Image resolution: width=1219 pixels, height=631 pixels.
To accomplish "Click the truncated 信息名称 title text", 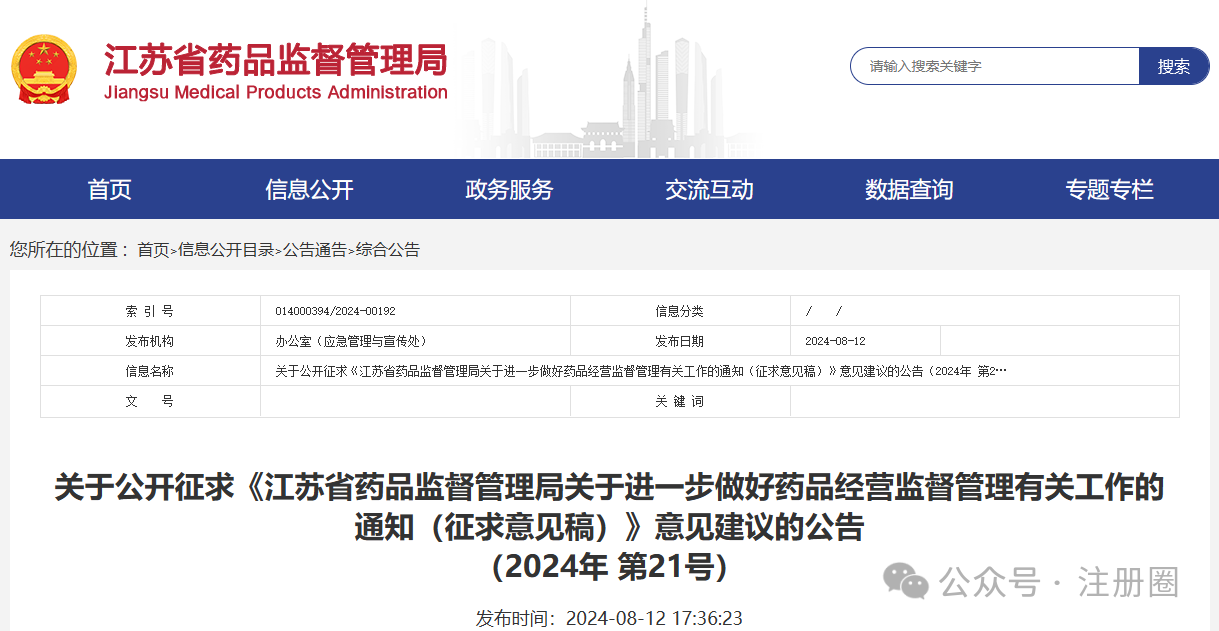I will coord(640,371).
